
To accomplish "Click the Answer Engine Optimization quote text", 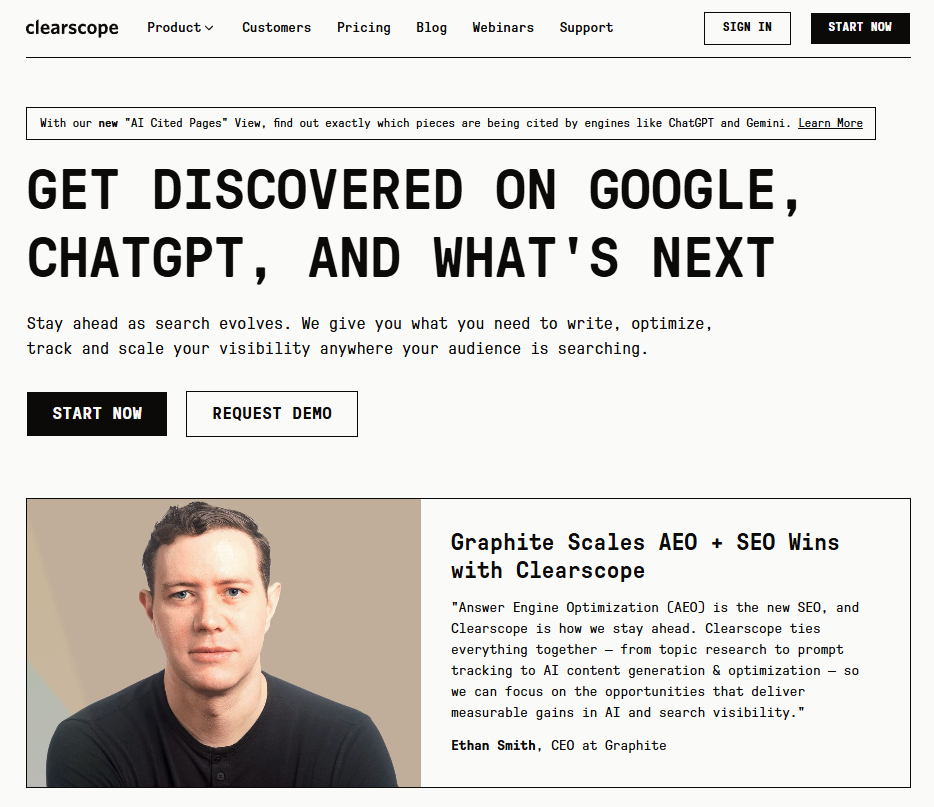I will [x=655, y=660].
